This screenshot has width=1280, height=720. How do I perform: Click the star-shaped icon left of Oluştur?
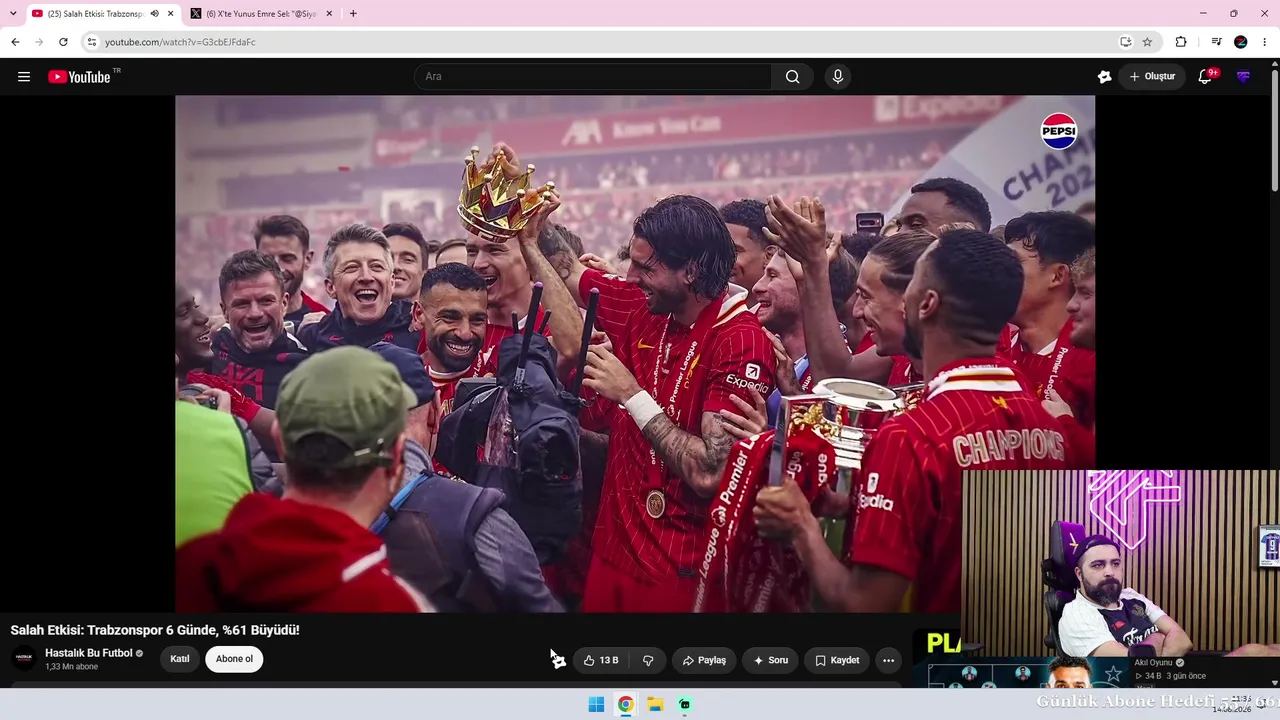click(1104, 77)
